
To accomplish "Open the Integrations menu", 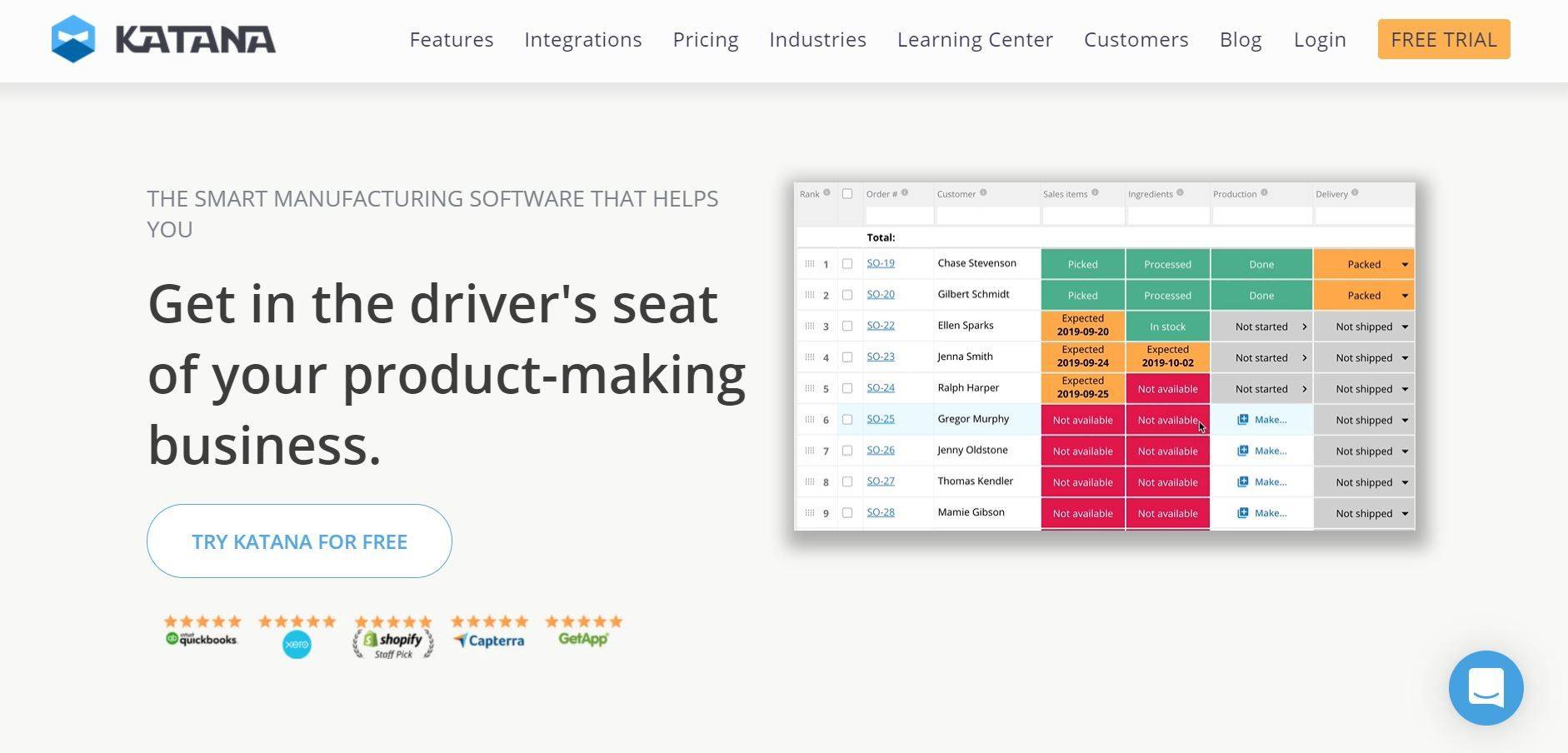I will (583, 40).
